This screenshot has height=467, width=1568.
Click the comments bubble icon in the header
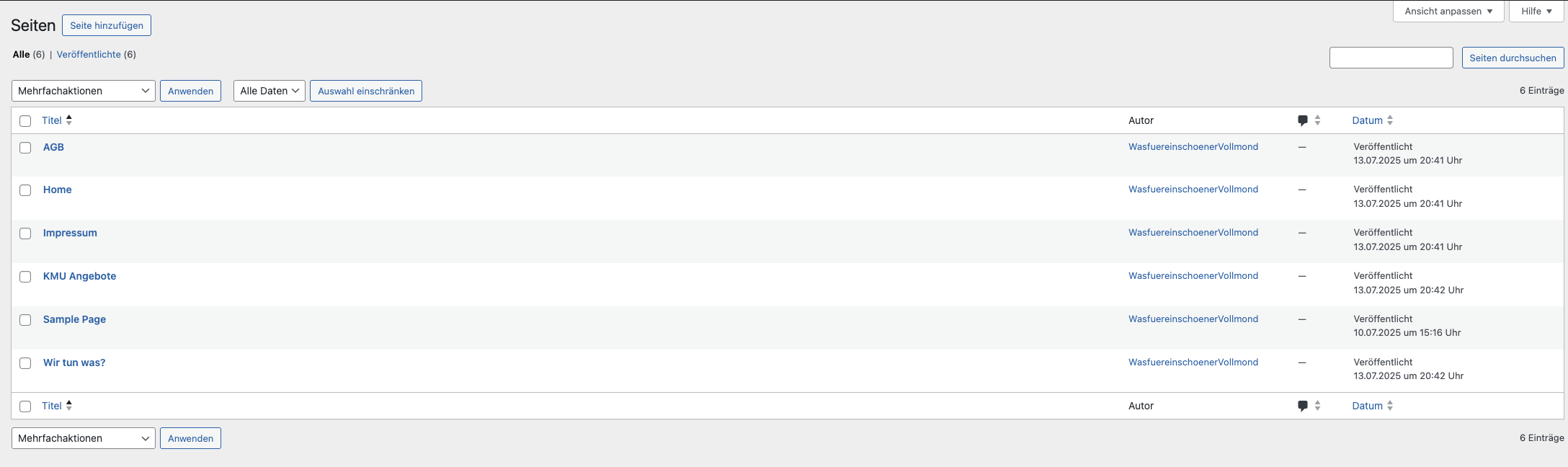[1302, 120]
